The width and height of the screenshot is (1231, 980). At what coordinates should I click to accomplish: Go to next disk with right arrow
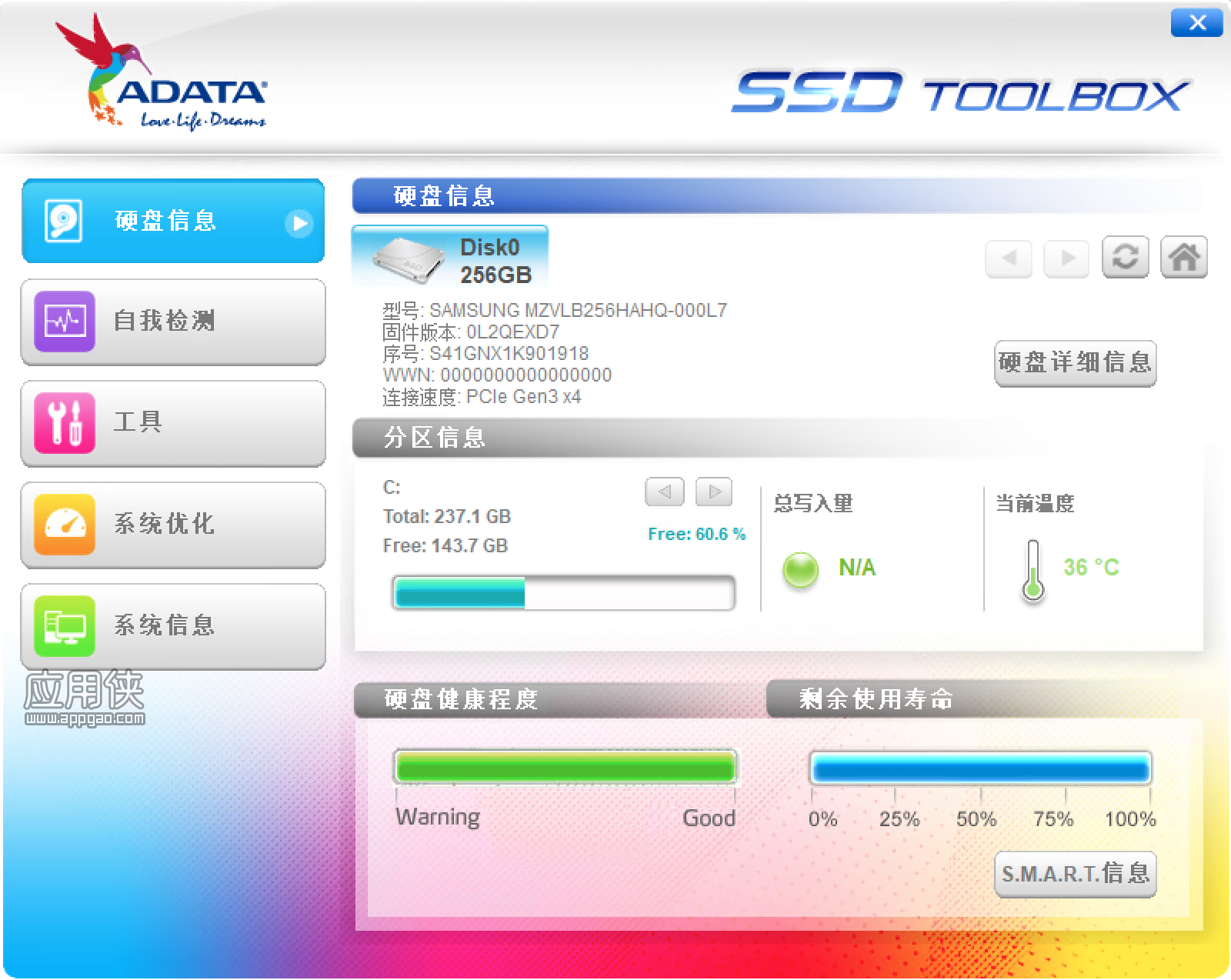1066,258
